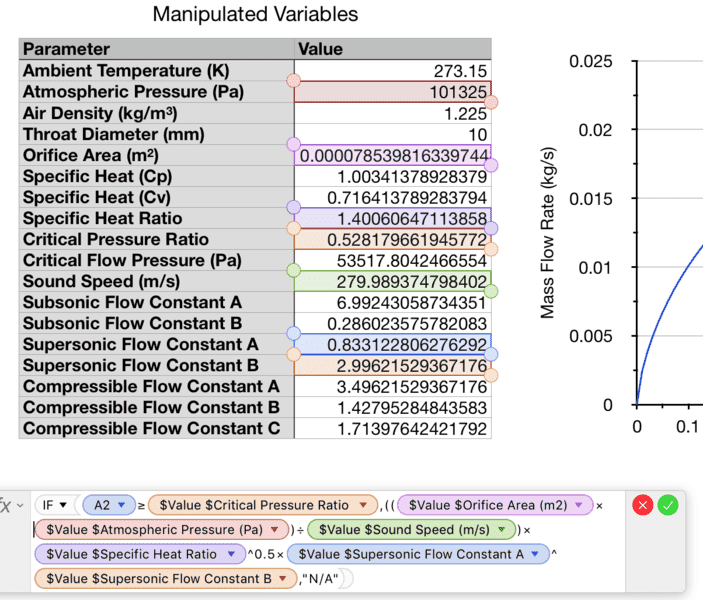Expand the IF function token dropdown
Viewport: 703px width, 600px height.
click(64, 505)
